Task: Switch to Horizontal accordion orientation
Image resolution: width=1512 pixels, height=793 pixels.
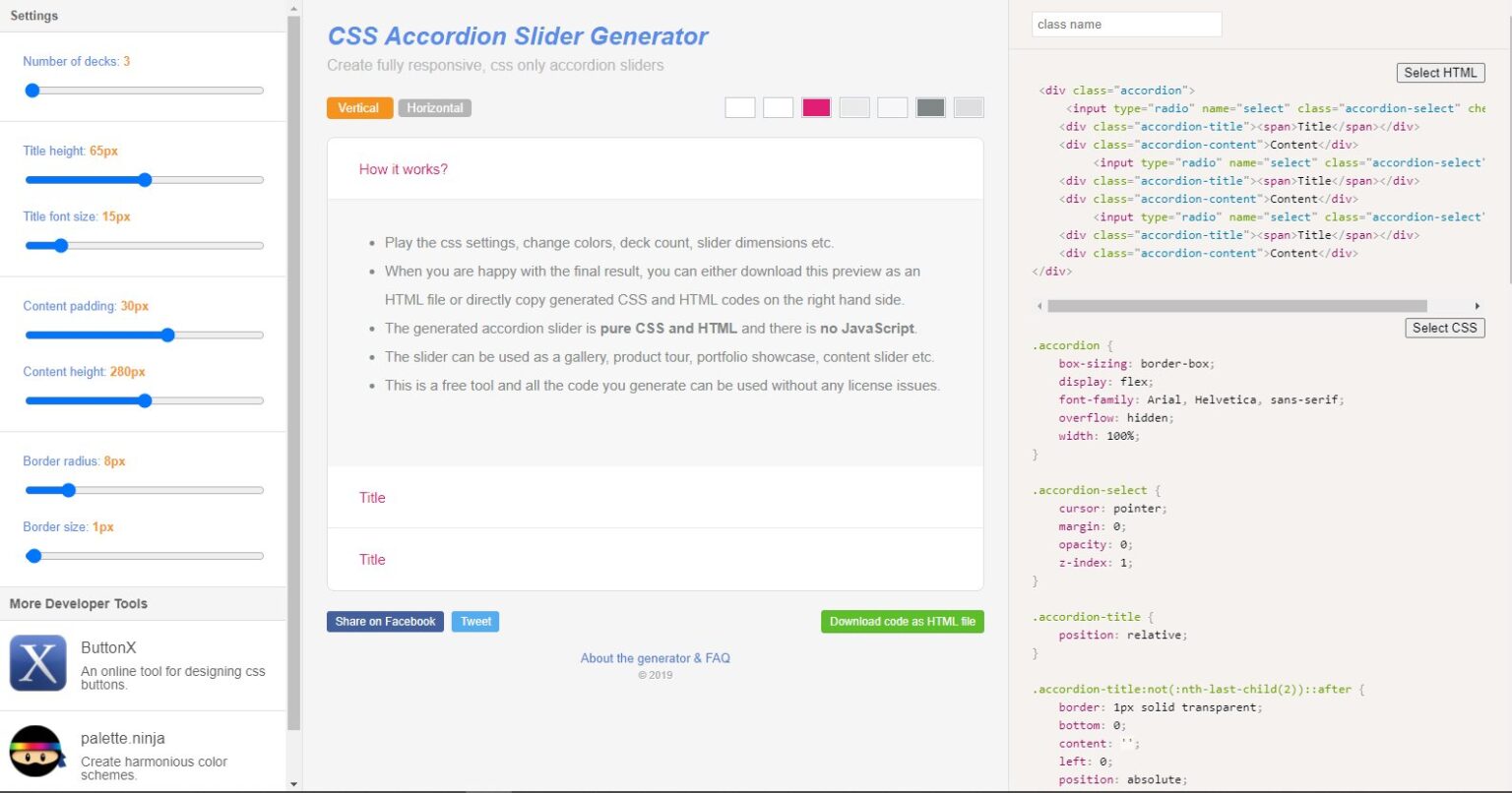Action: [x=435, y=107]
